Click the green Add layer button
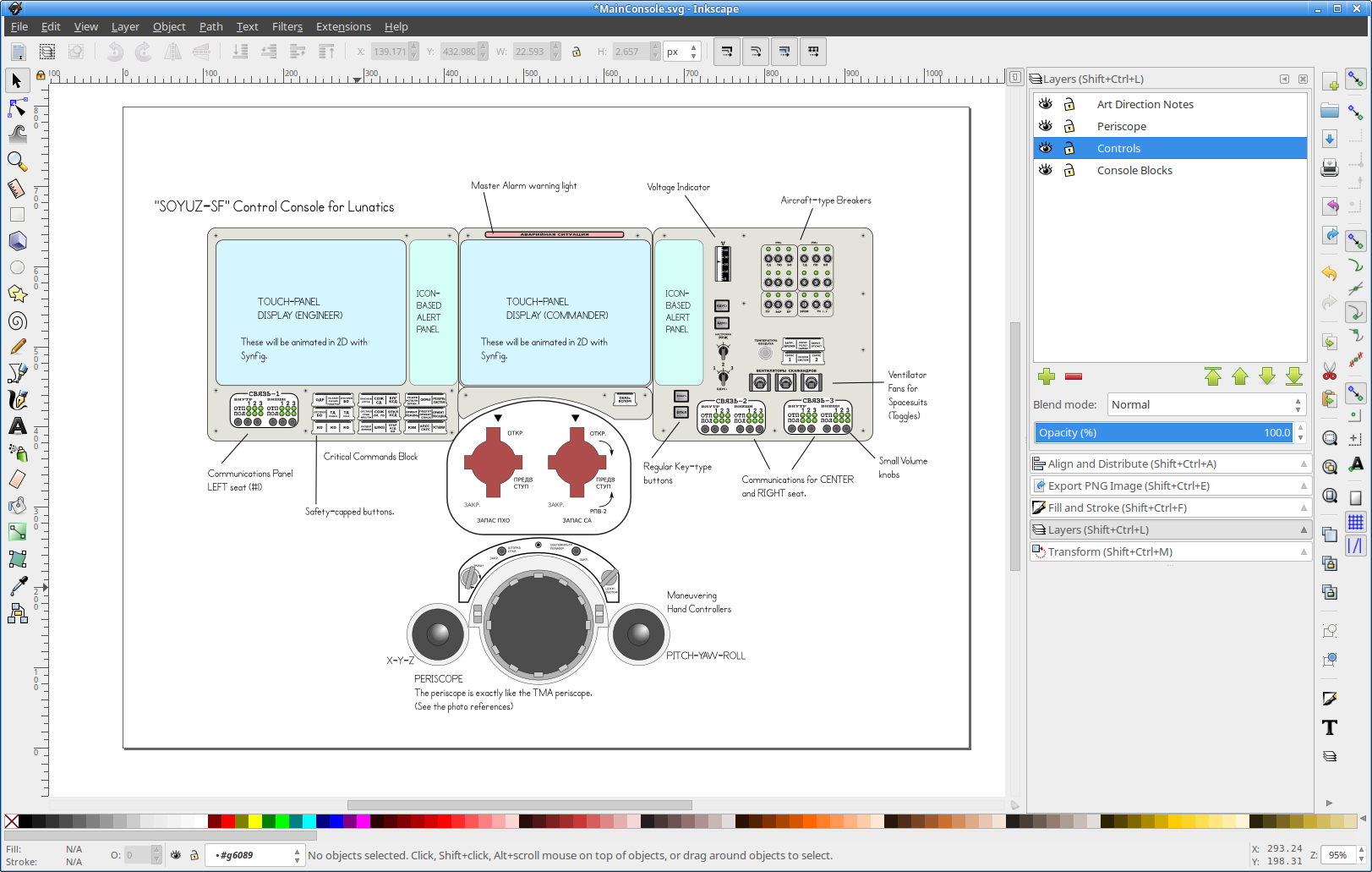 click(1047, 376)
